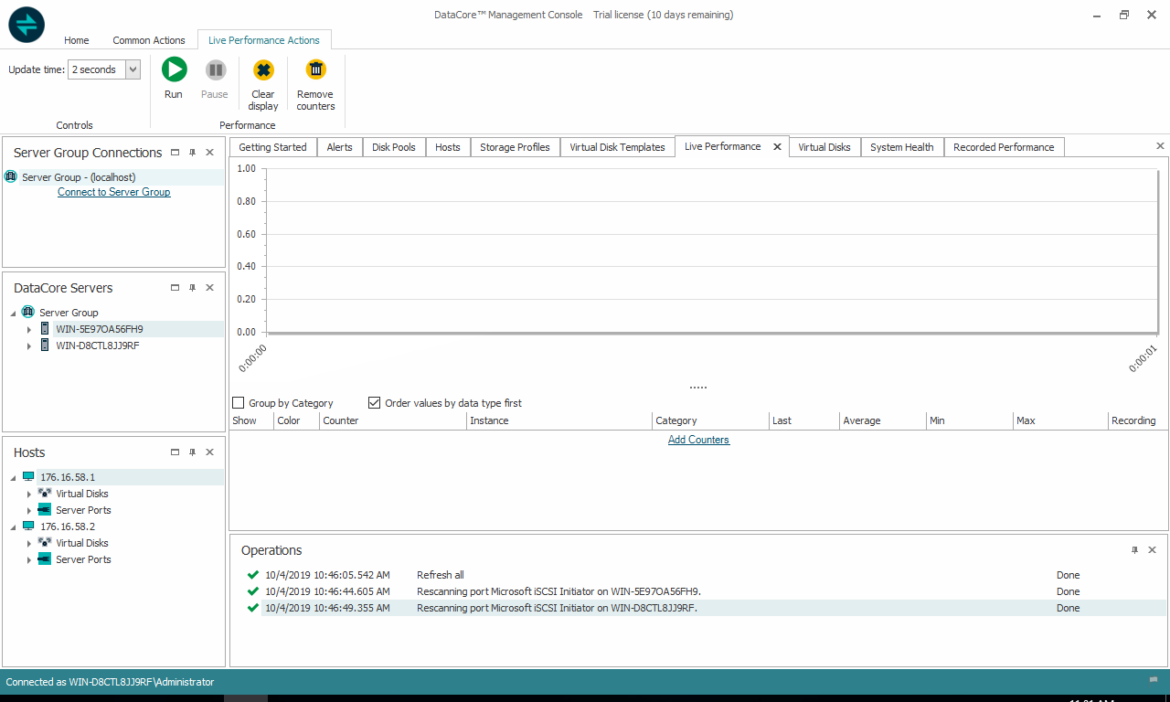Switch to the Storage Profiles tab
The width and height of the screenshot is (1170, 702).
click(515, 147)
